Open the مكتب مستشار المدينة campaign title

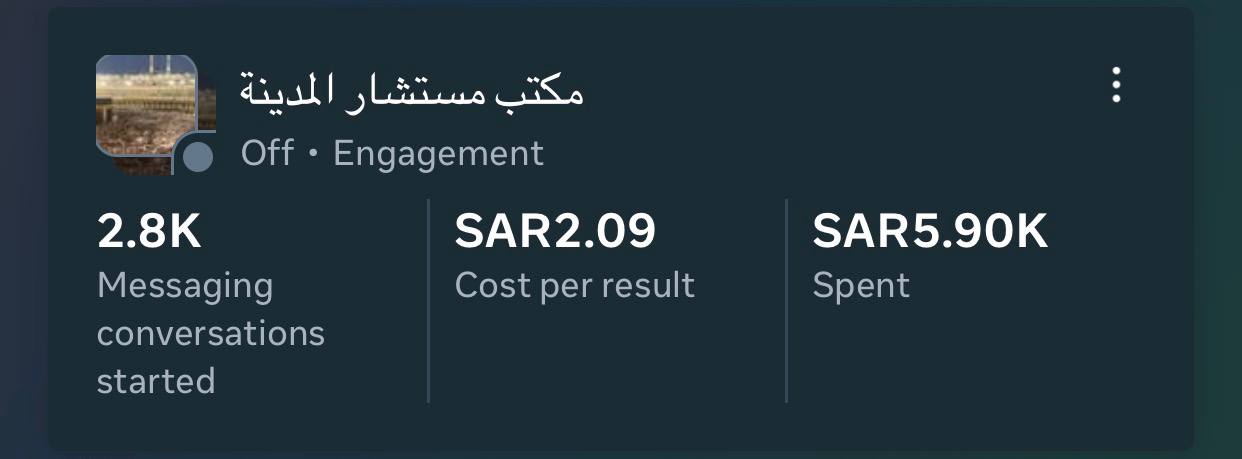click(411, 91)
